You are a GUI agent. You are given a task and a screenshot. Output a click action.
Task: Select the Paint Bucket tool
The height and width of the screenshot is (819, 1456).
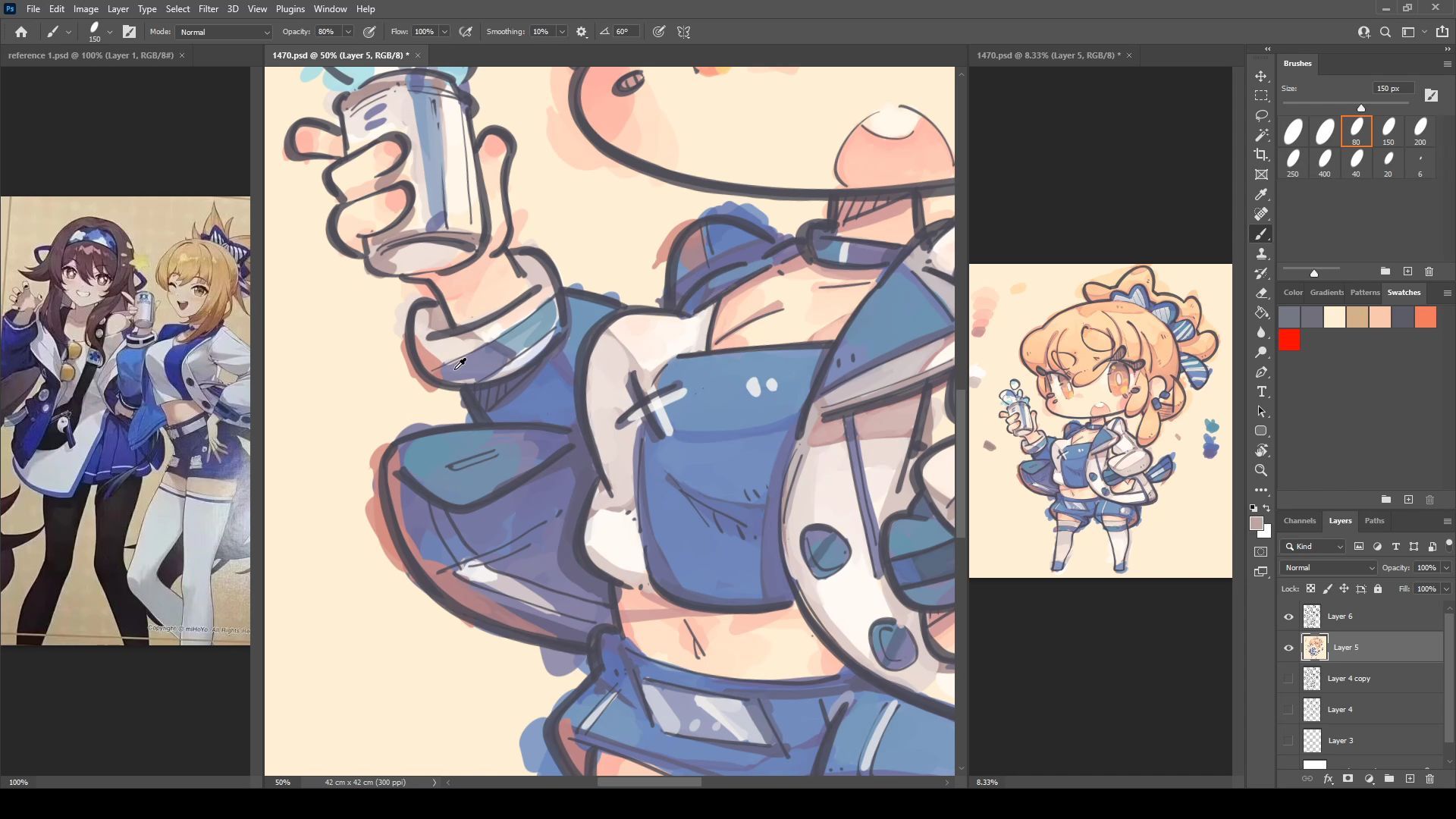point(1261,313)
